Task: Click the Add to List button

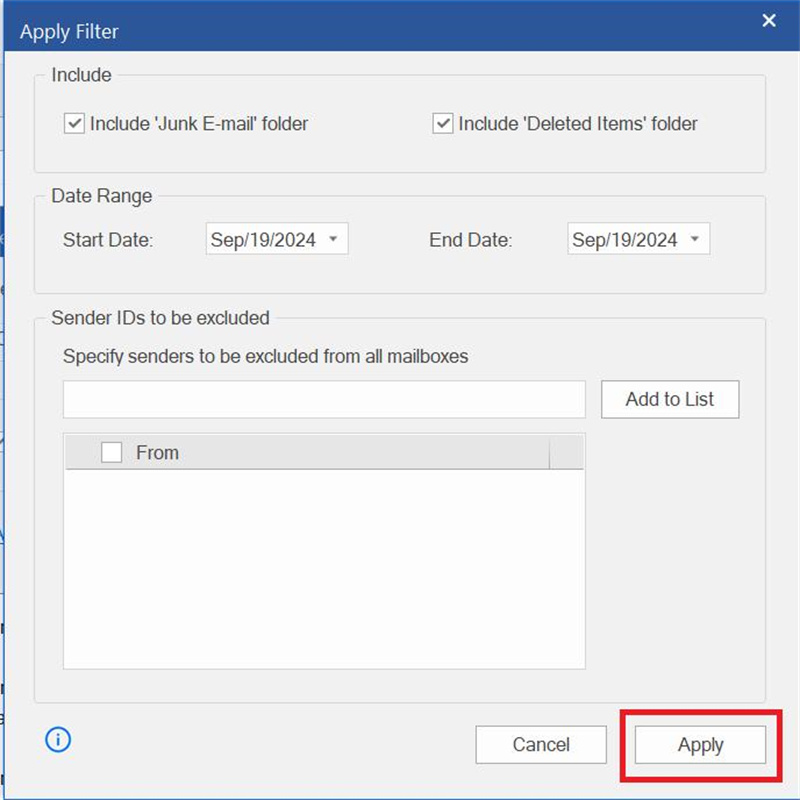Action: point(670,399)
